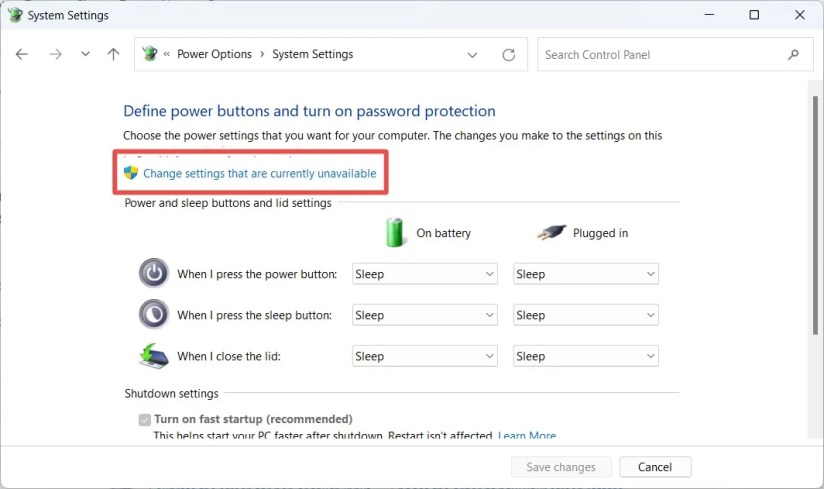This screenshot has width=824, height=489.
Task: Click the search magnifier icon
Action: coord(794,55)
